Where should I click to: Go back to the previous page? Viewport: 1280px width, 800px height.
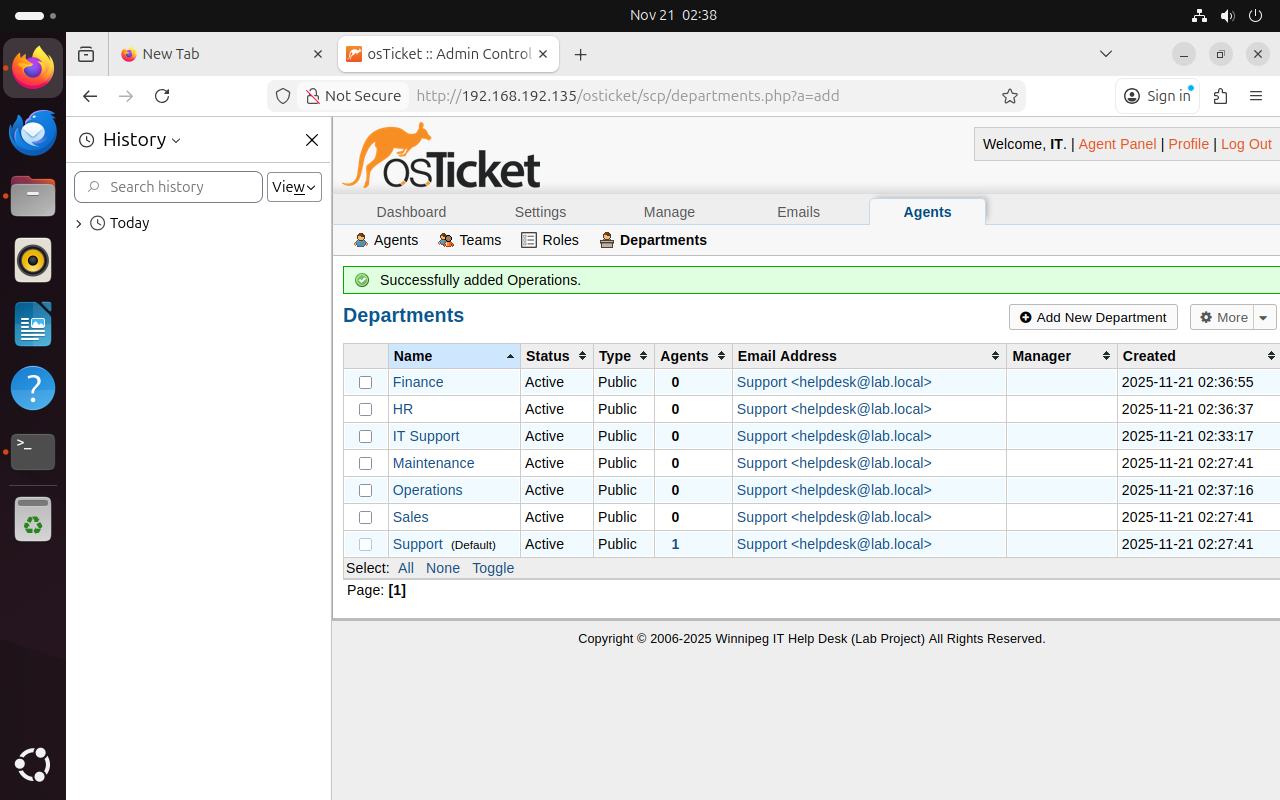click(90, 96)
